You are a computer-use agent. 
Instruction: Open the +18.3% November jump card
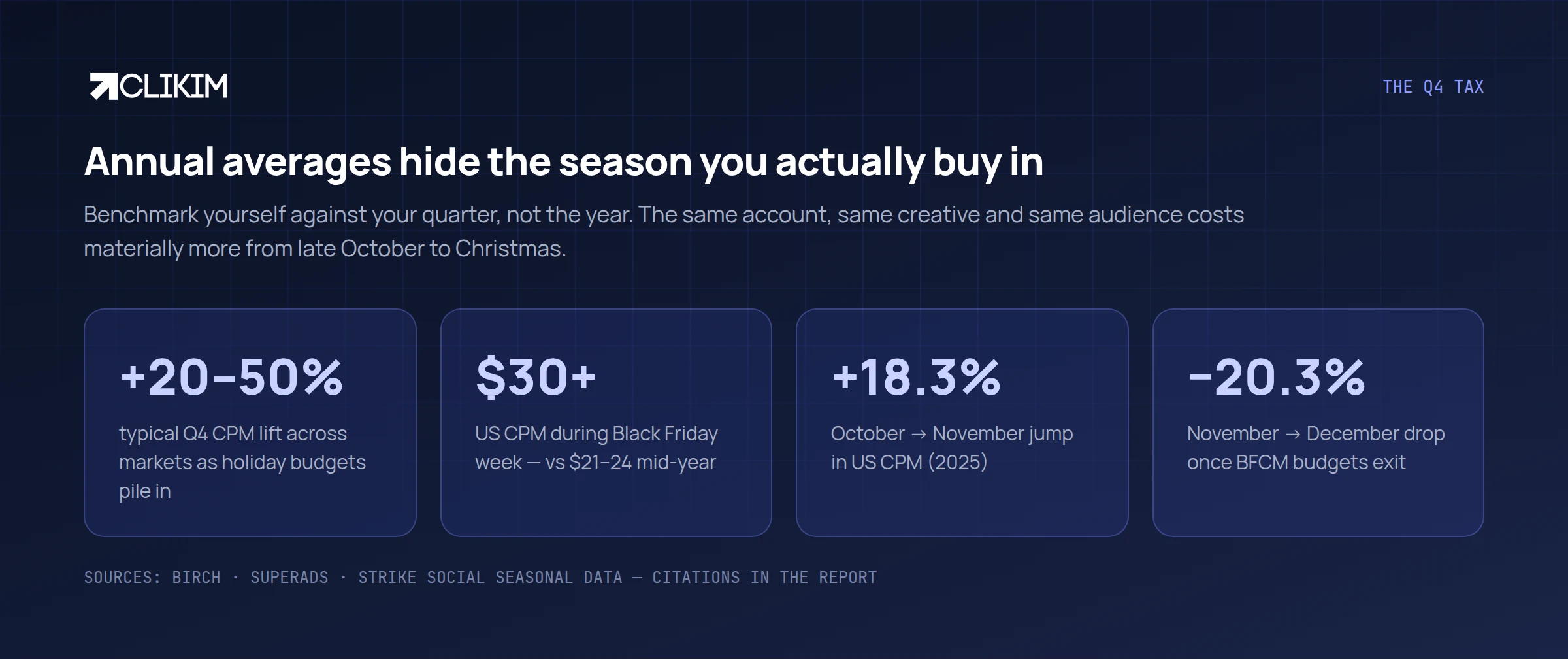962,423
